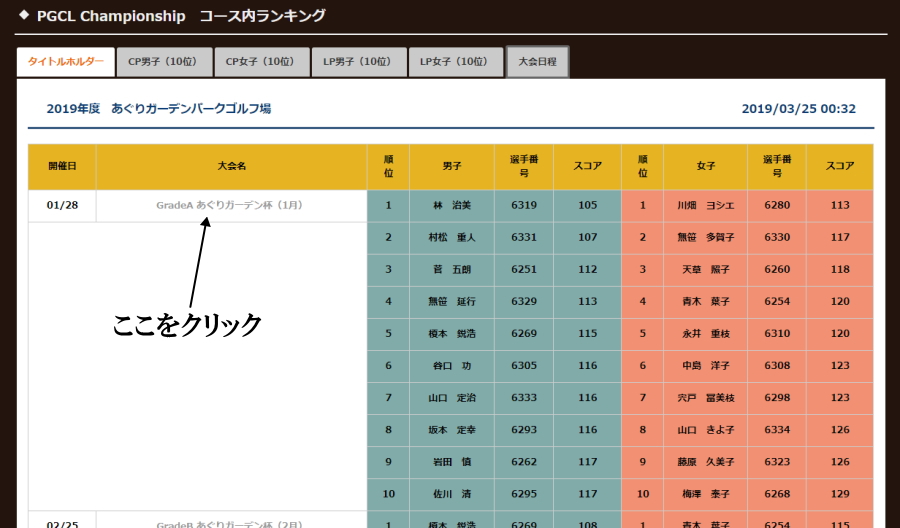Select player number 6280 cell

[x=776, y=205]
